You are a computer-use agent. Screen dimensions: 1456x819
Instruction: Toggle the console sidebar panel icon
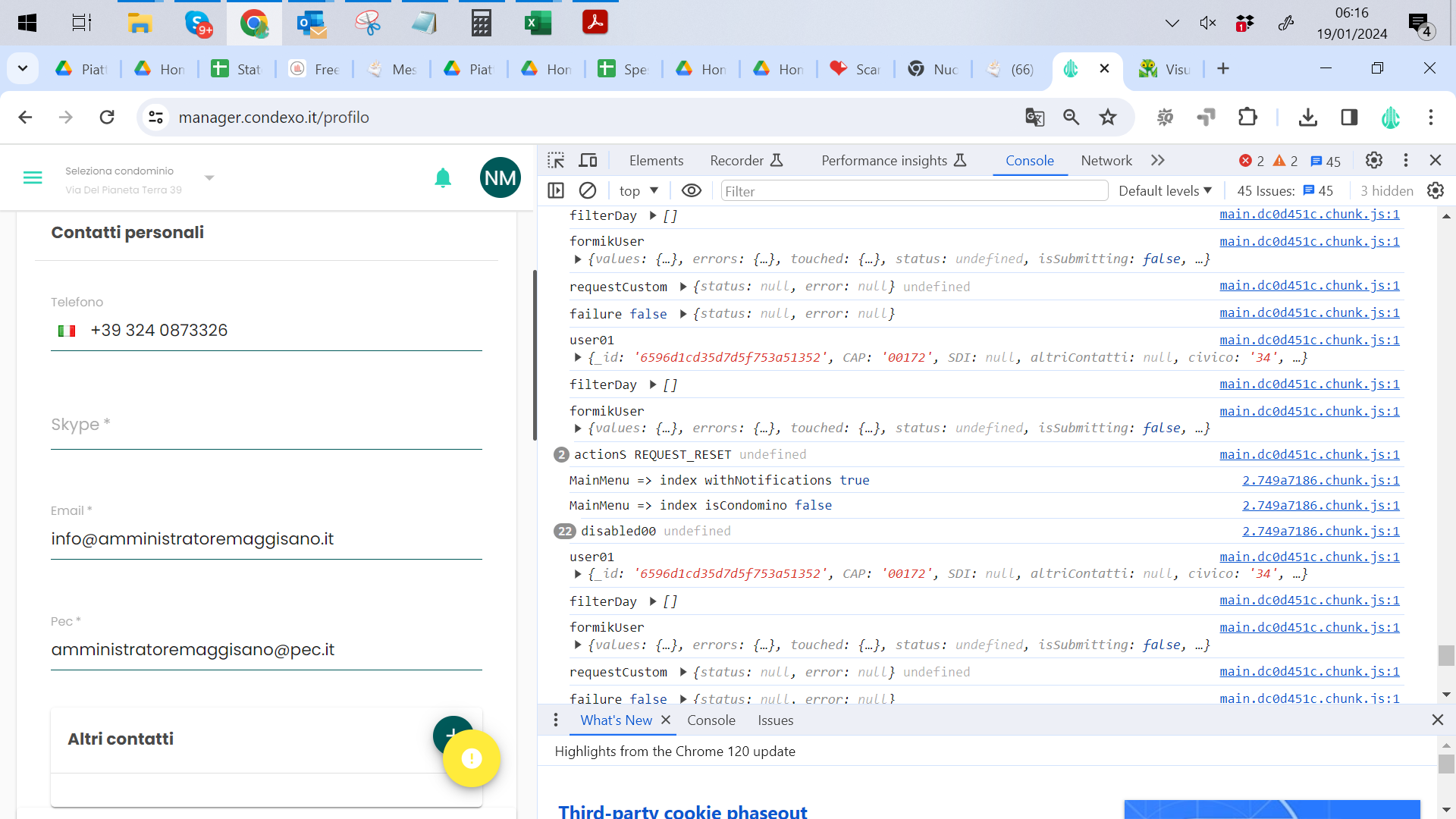(556, 191)
